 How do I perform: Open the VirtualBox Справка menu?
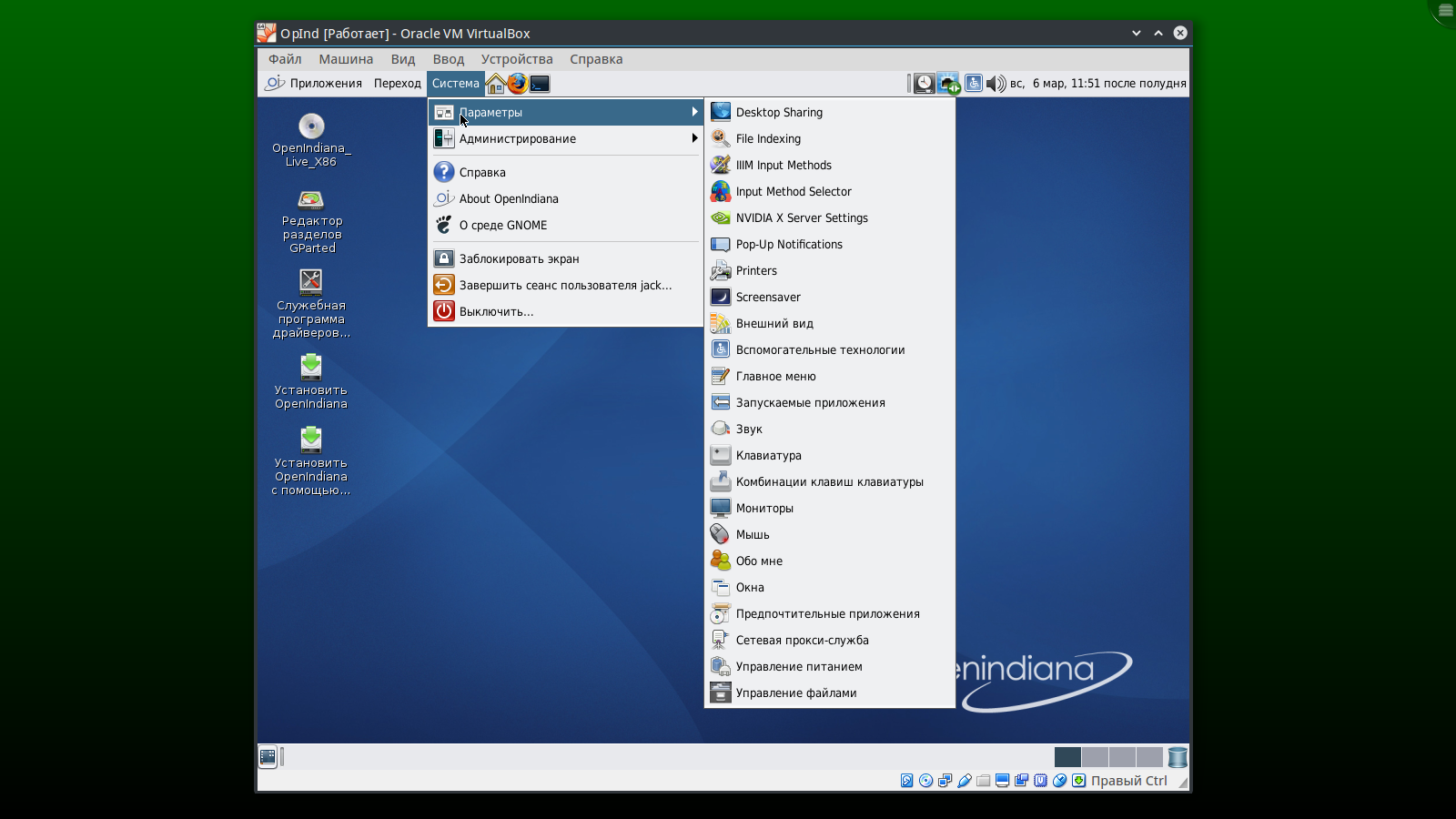click(596, 59)
